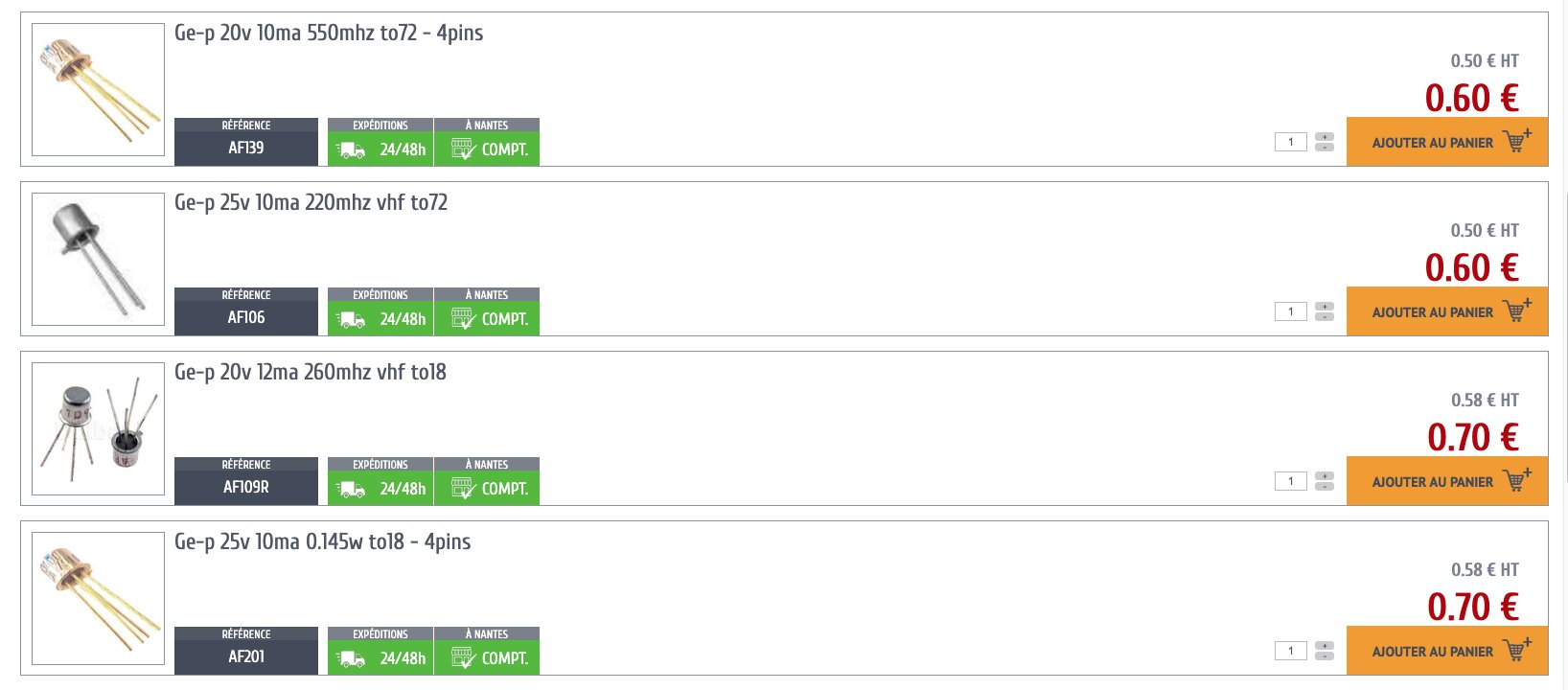Increase quantity for the AF109R transistor
1568x690 pixels.
[1325, 476]
